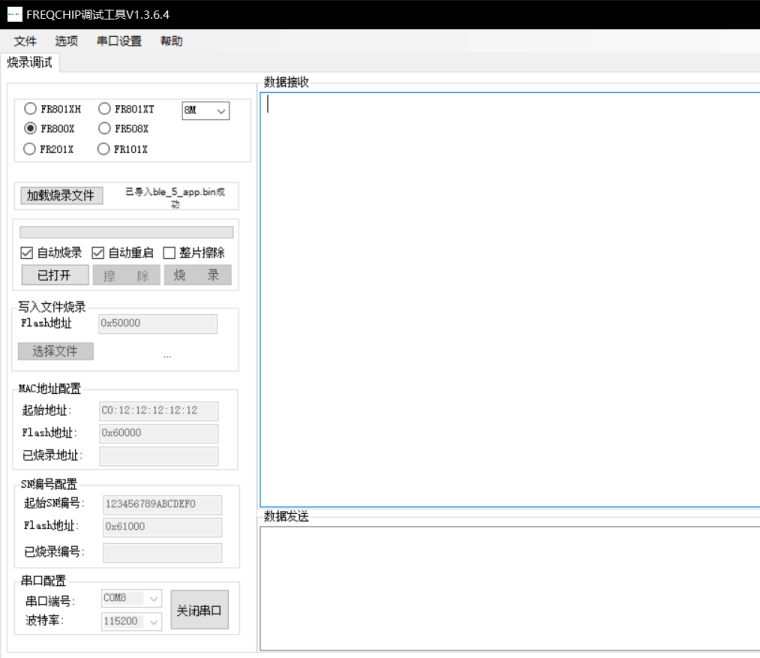Click the MAC地址配置 group label

(50, 389)
